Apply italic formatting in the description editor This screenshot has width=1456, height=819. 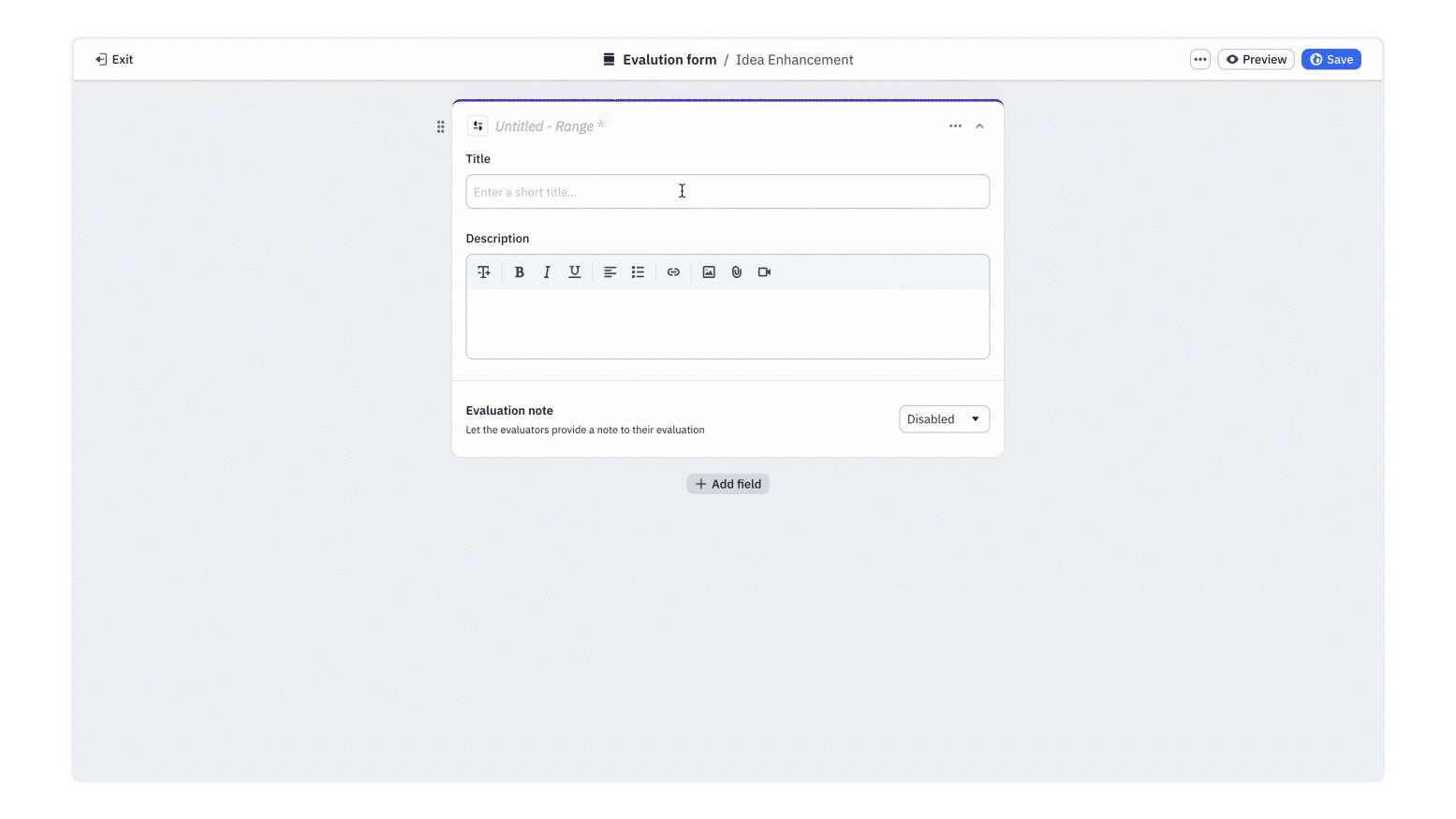tap(547, 271)
